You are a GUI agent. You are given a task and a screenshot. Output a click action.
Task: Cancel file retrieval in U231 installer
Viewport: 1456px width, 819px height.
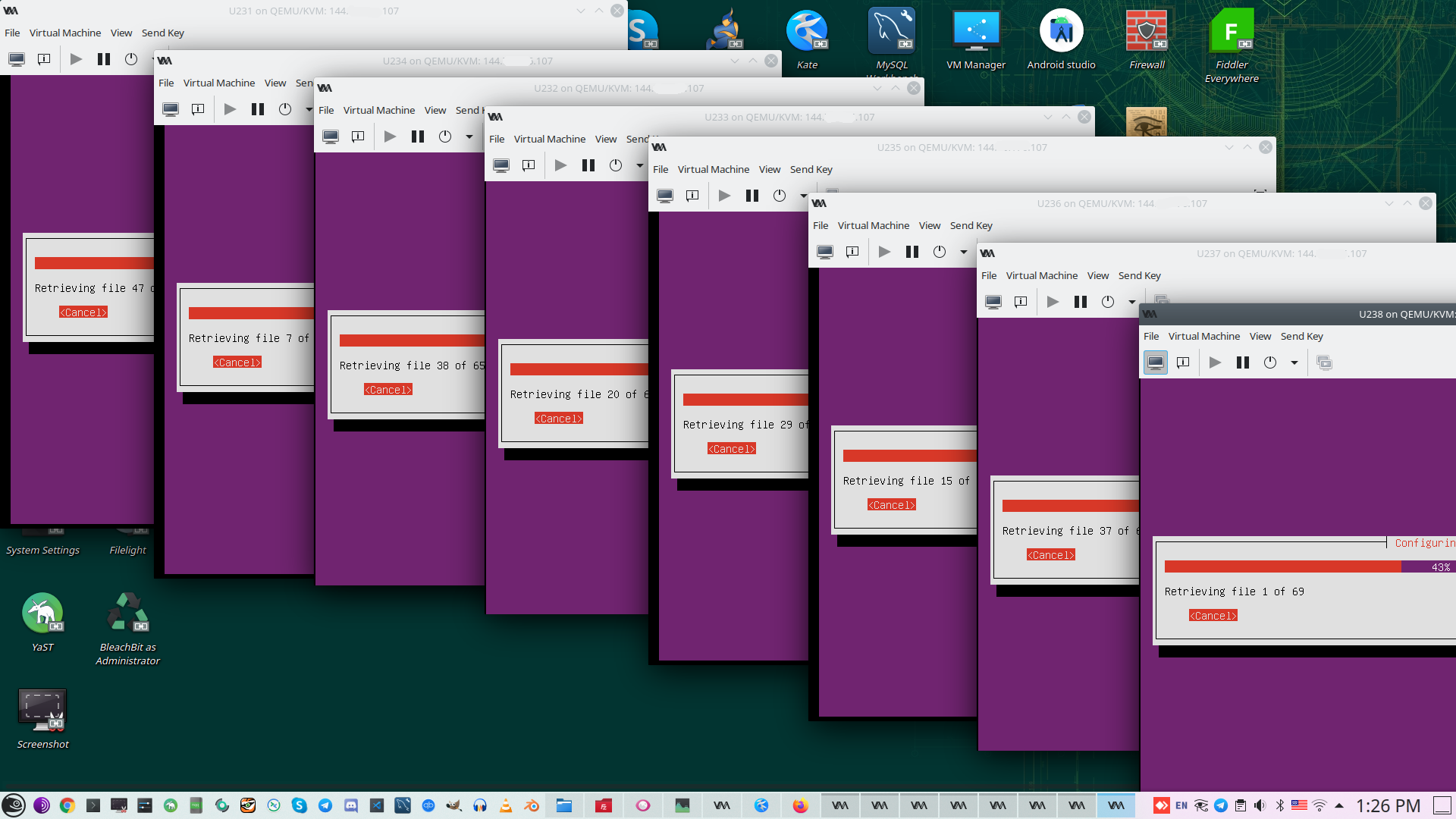click(83, 312)
